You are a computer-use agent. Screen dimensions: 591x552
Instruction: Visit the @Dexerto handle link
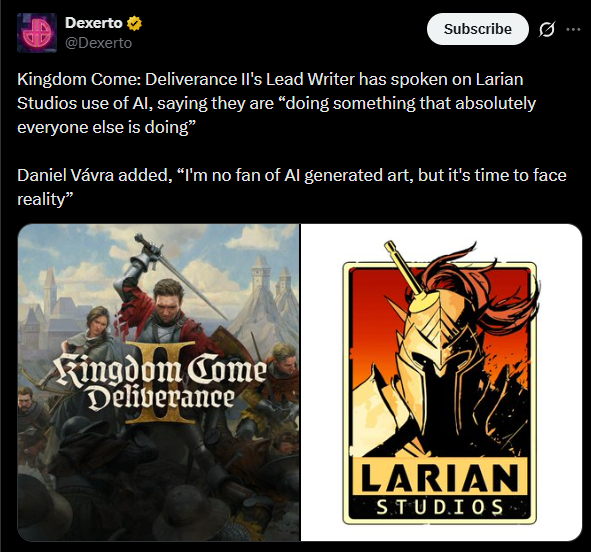pyautogui.click(x=98, y=43)
